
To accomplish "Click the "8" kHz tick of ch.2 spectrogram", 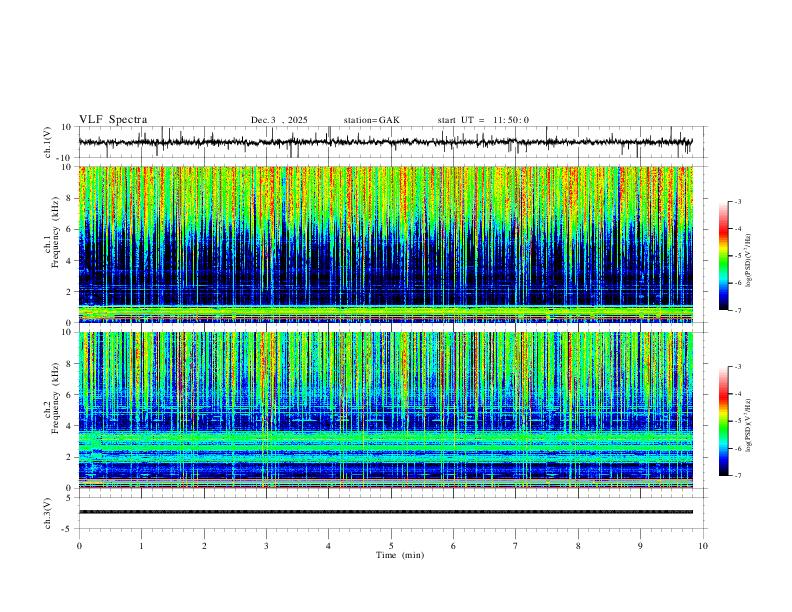I will 69,364.
